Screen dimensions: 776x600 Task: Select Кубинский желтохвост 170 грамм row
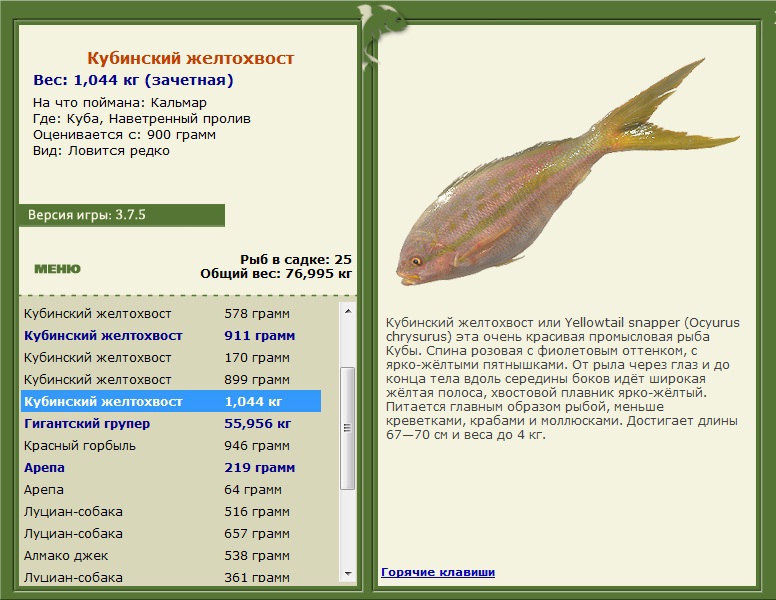(x=171, y=357)
